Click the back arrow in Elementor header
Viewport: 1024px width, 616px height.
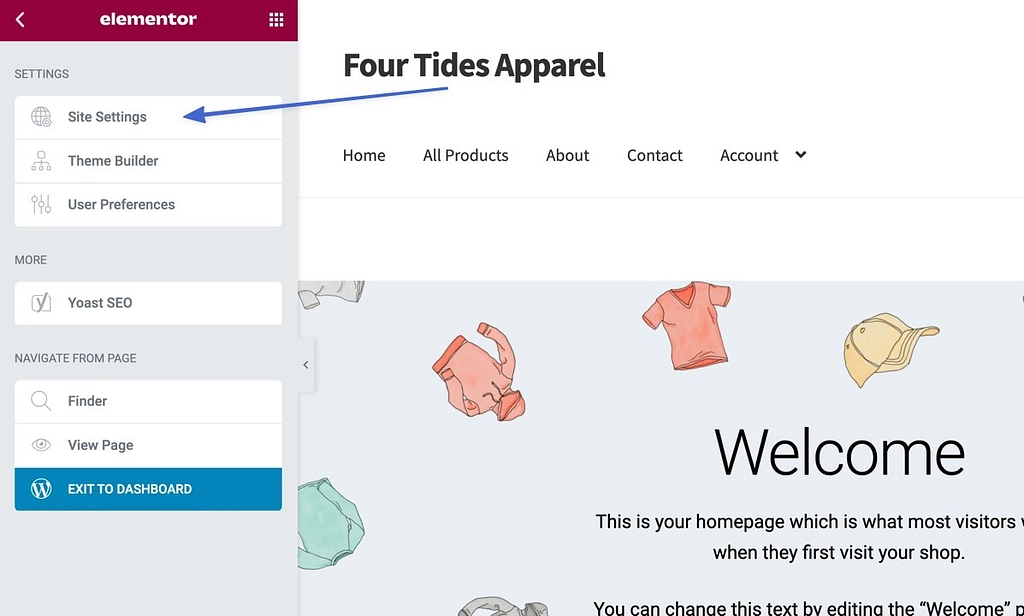click(x=20, y=20)
